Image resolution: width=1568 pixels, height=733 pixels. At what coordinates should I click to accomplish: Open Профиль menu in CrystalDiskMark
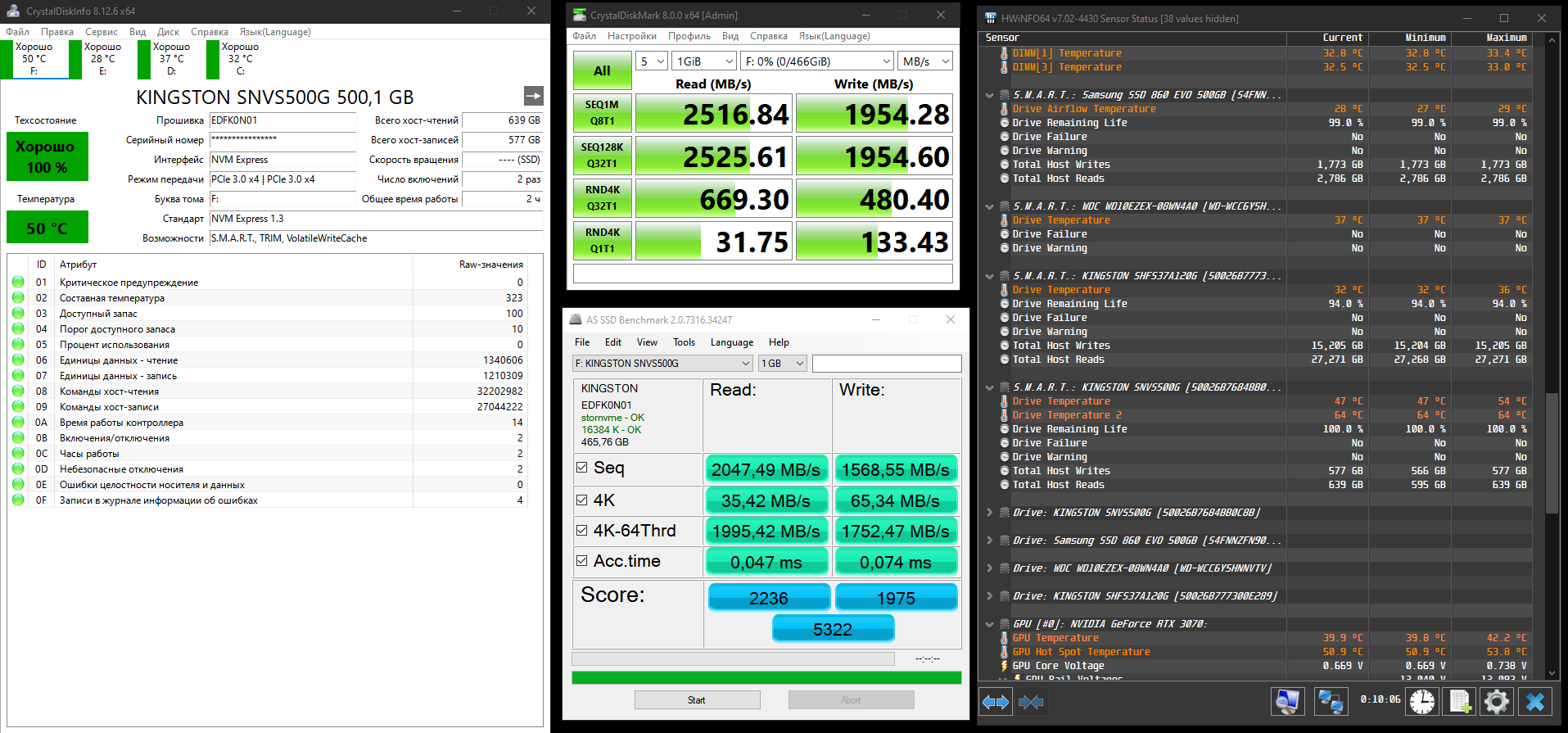pyautogui.click(x=689, y=36)
